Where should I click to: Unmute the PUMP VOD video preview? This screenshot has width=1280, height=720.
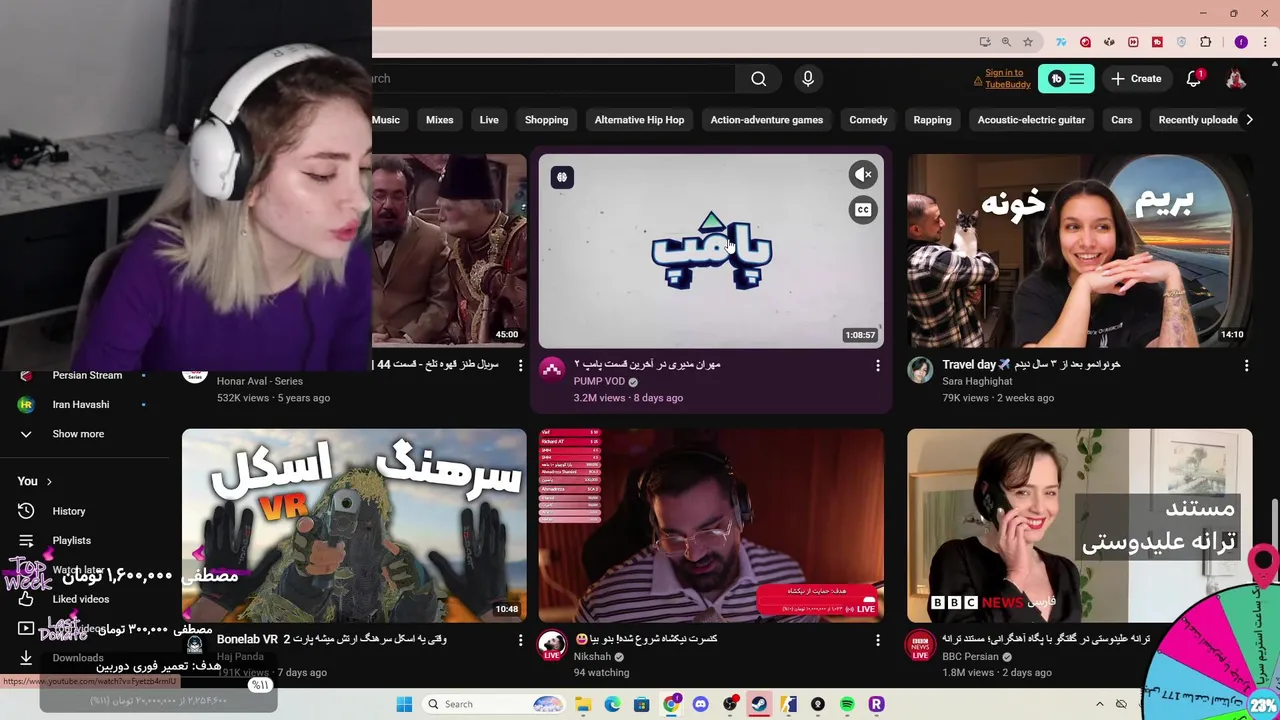coord(863,175)
